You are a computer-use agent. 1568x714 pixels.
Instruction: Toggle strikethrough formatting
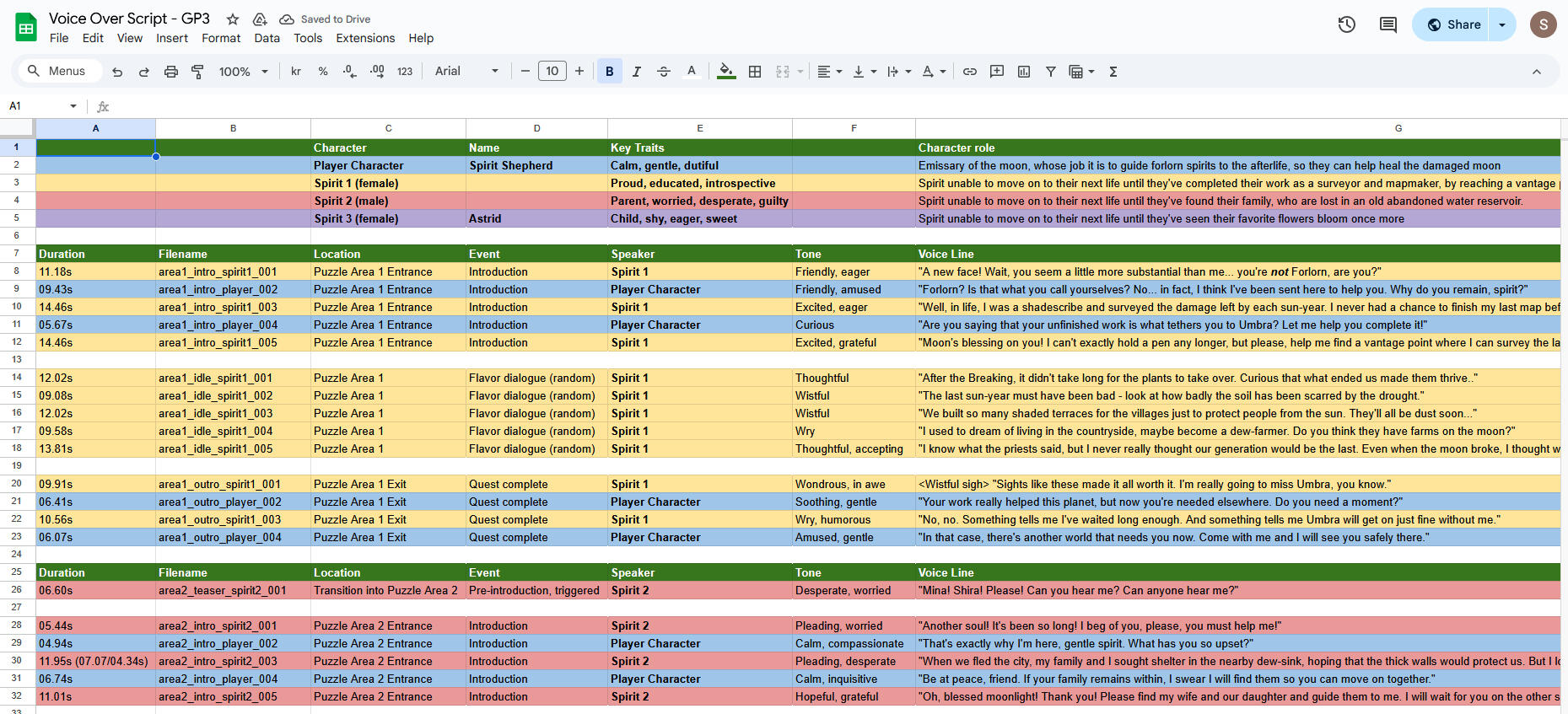point(664,72)
